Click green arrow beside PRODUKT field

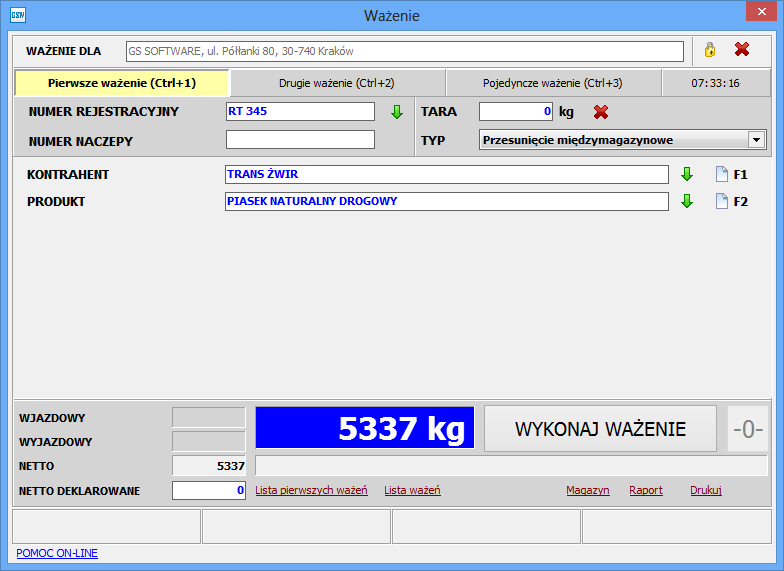[x=687, y=201]
